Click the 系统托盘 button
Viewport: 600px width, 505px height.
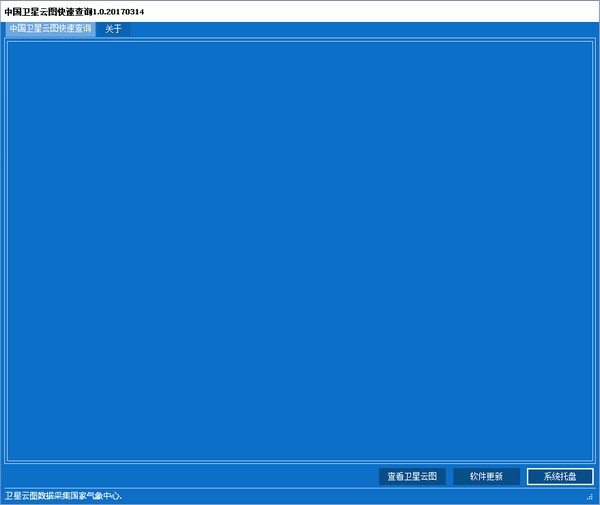[x=560, y=476]
